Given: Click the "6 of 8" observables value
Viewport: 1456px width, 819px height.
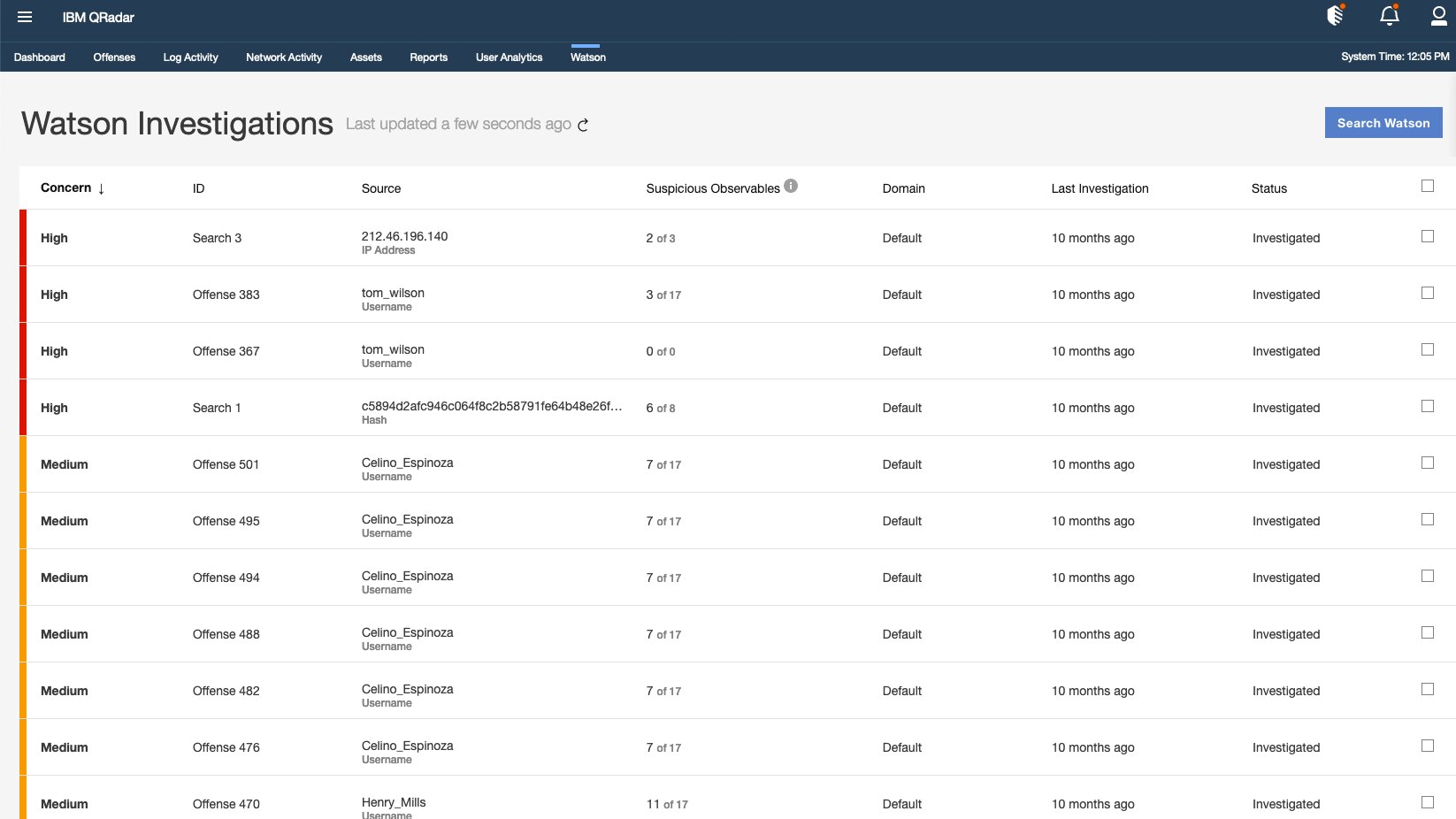Looking at the screenshot, I should (x=661, y=408).
